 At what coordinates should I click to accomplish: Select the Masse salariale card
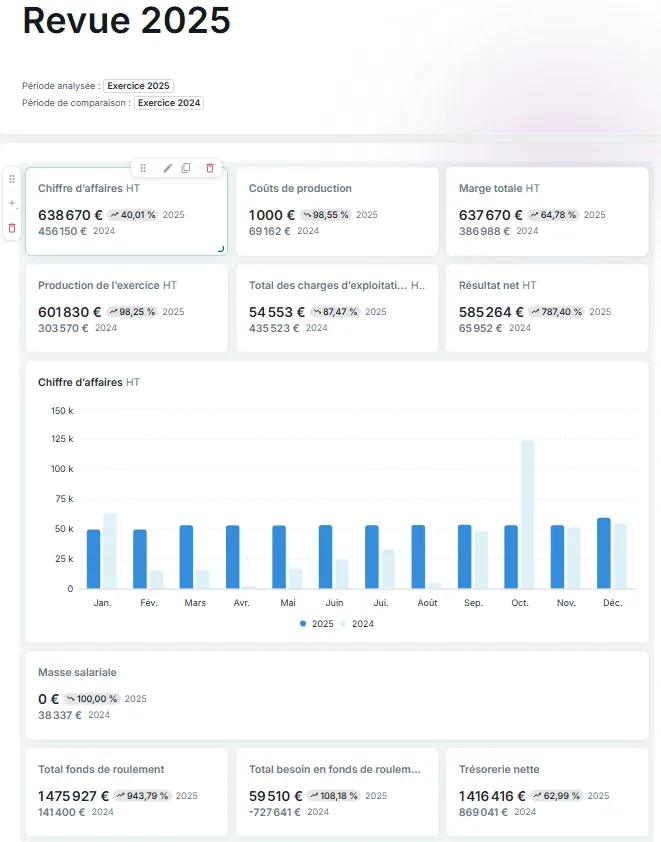tap(337, 695)
